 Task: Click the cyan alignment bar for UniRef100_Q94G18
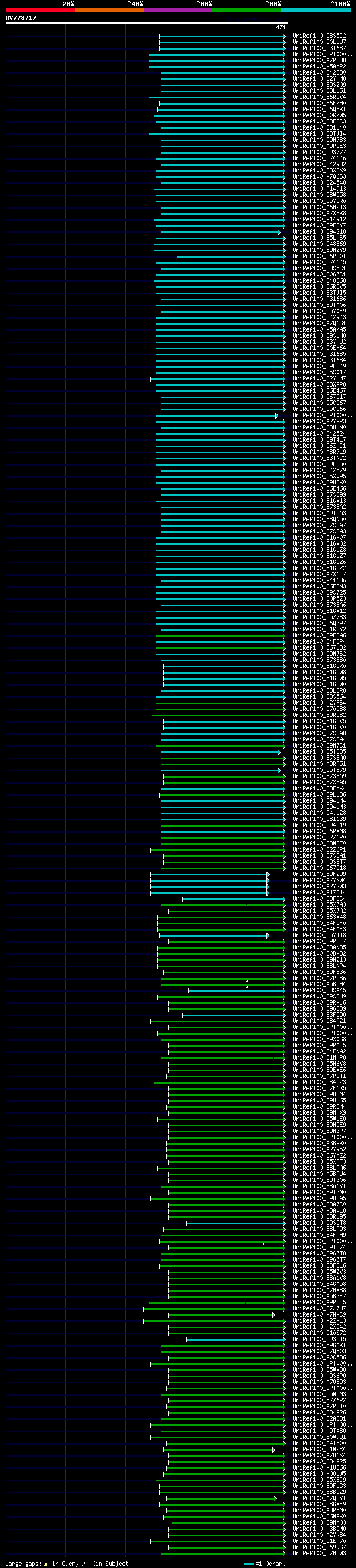coord(220,232)
